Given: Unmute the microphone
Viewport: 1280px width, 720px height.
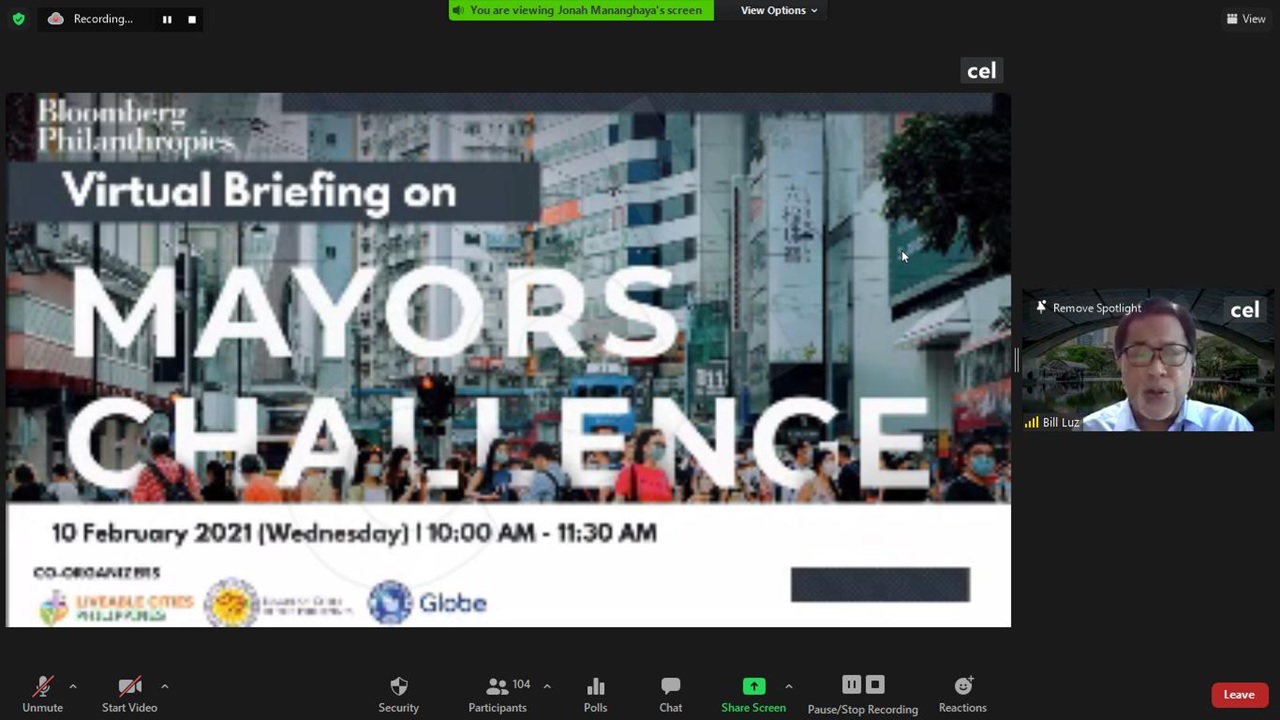Looking at the screenshot, I should 42,693.
